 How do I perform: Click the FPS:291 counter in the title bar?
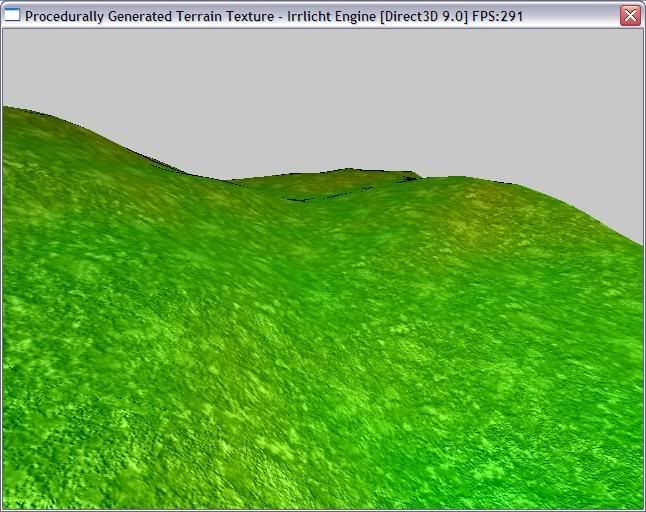coord(497,16)
